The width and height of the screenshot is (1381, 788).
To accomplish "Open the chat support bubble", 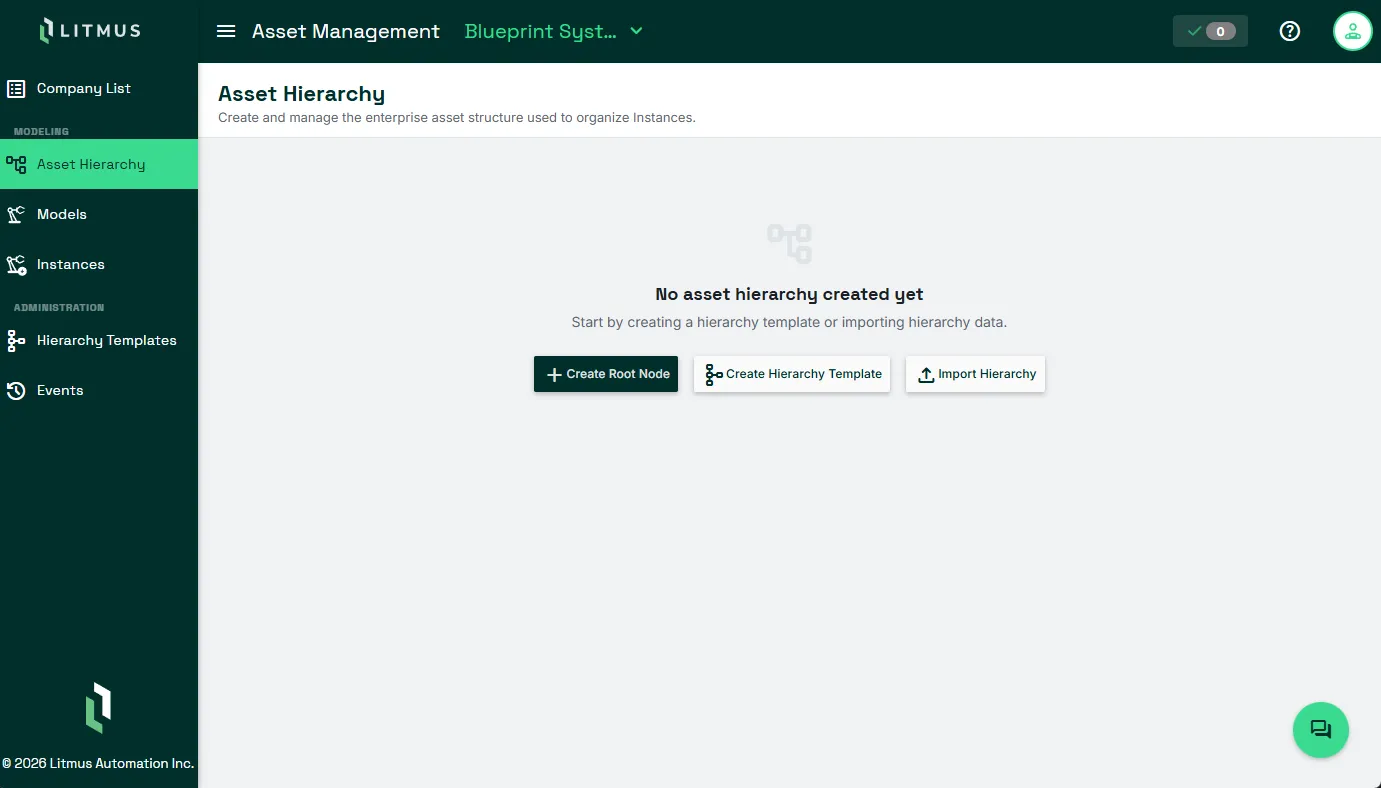I will [1321, 730].
